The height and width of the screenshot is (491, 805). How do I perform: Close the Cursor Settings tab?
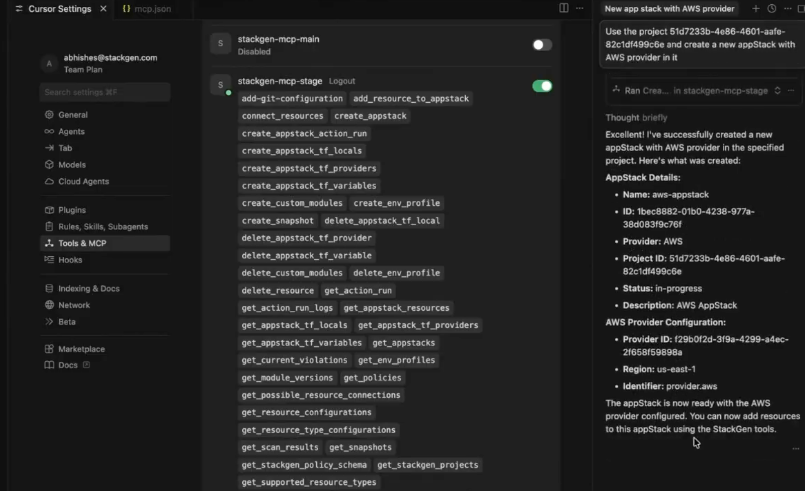pos(103,9)
